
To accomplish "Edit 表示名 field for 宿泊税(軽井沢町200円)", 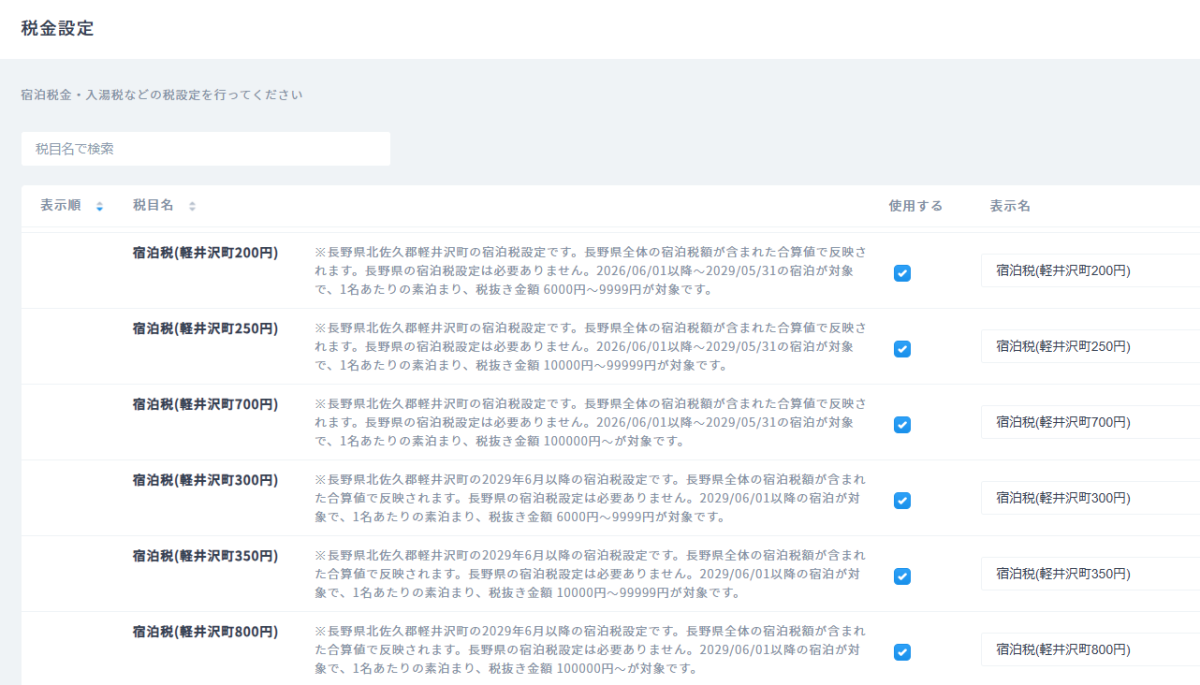I will coord(1090,270).
